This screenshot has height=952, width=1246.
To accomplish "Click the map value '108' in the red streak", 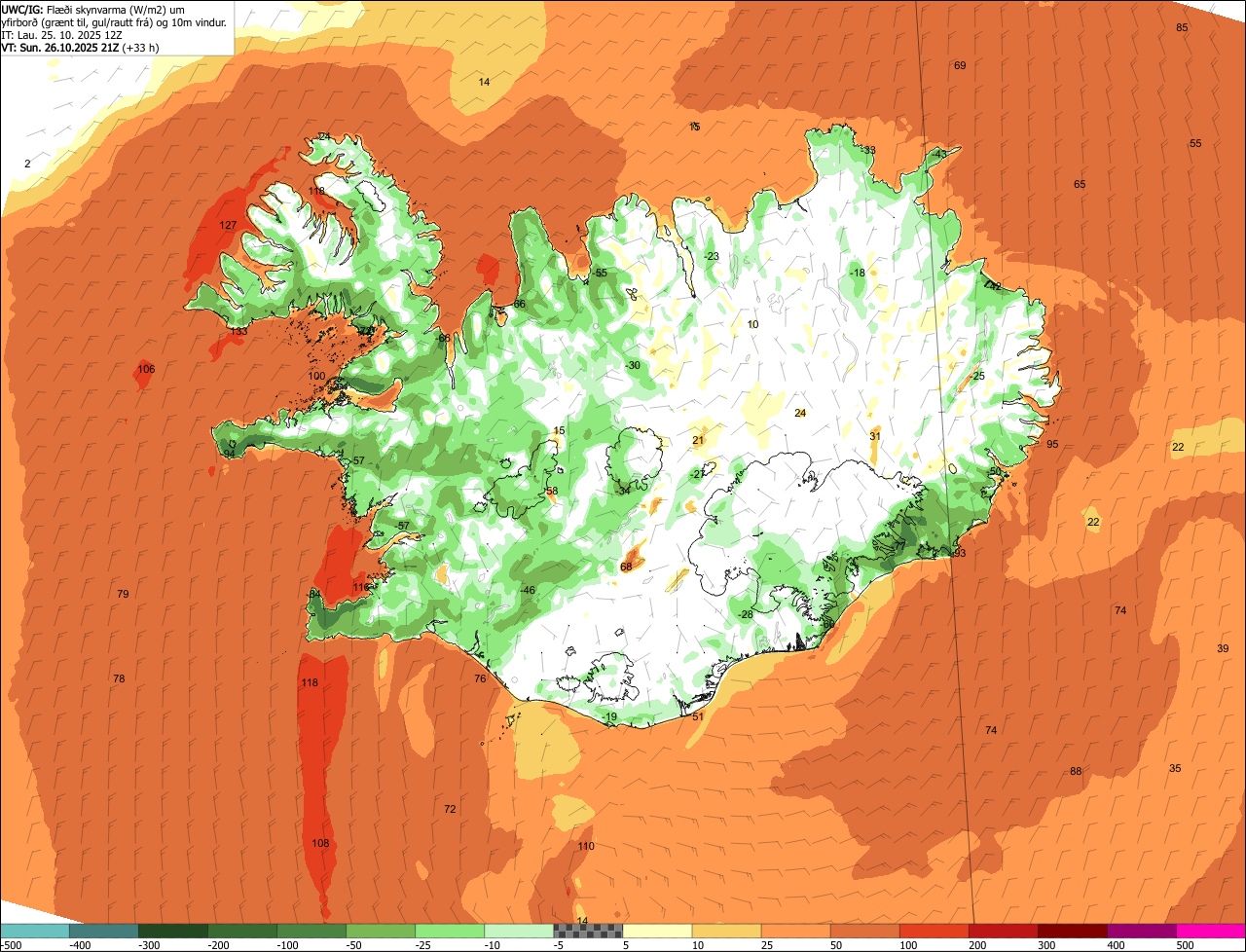I will point(320,843).
